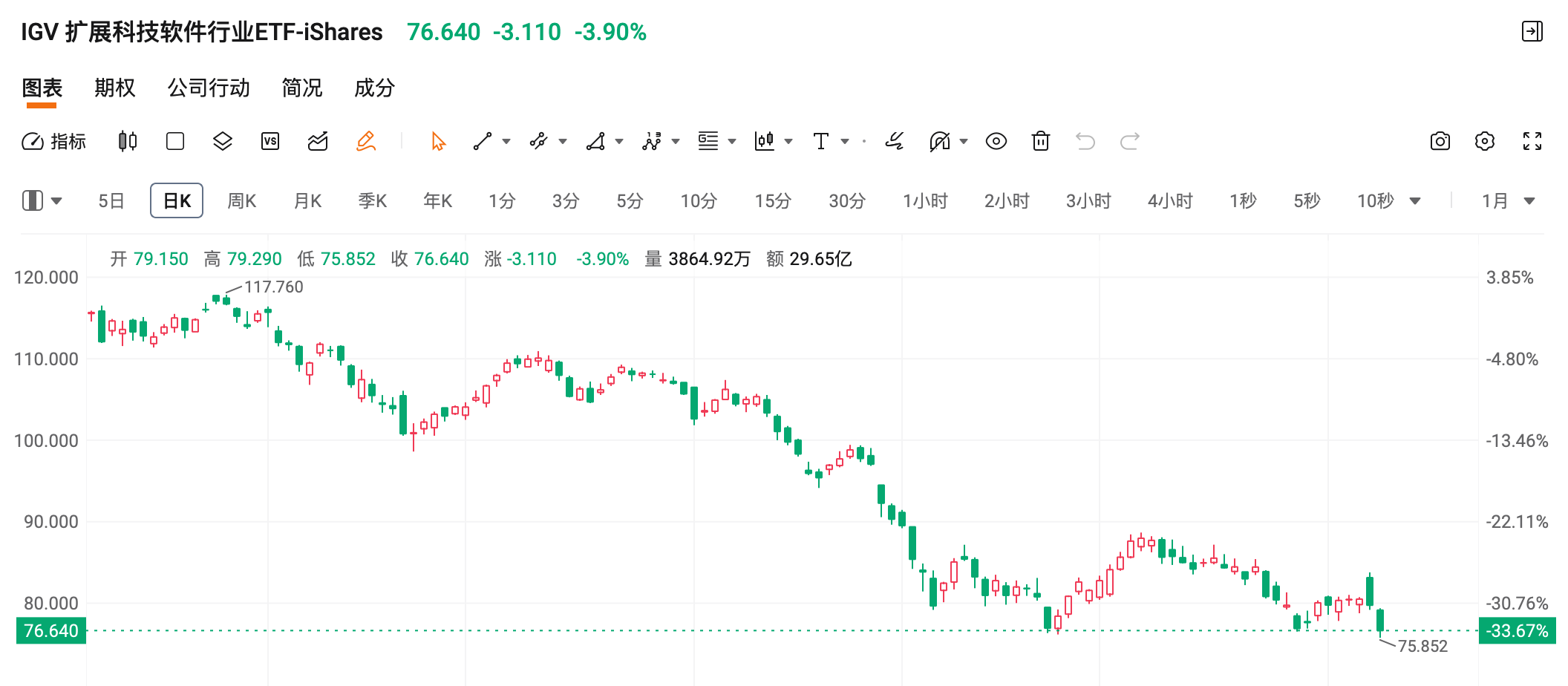
Task: Click the VS compare icon
Action: (x=270, y=141)
